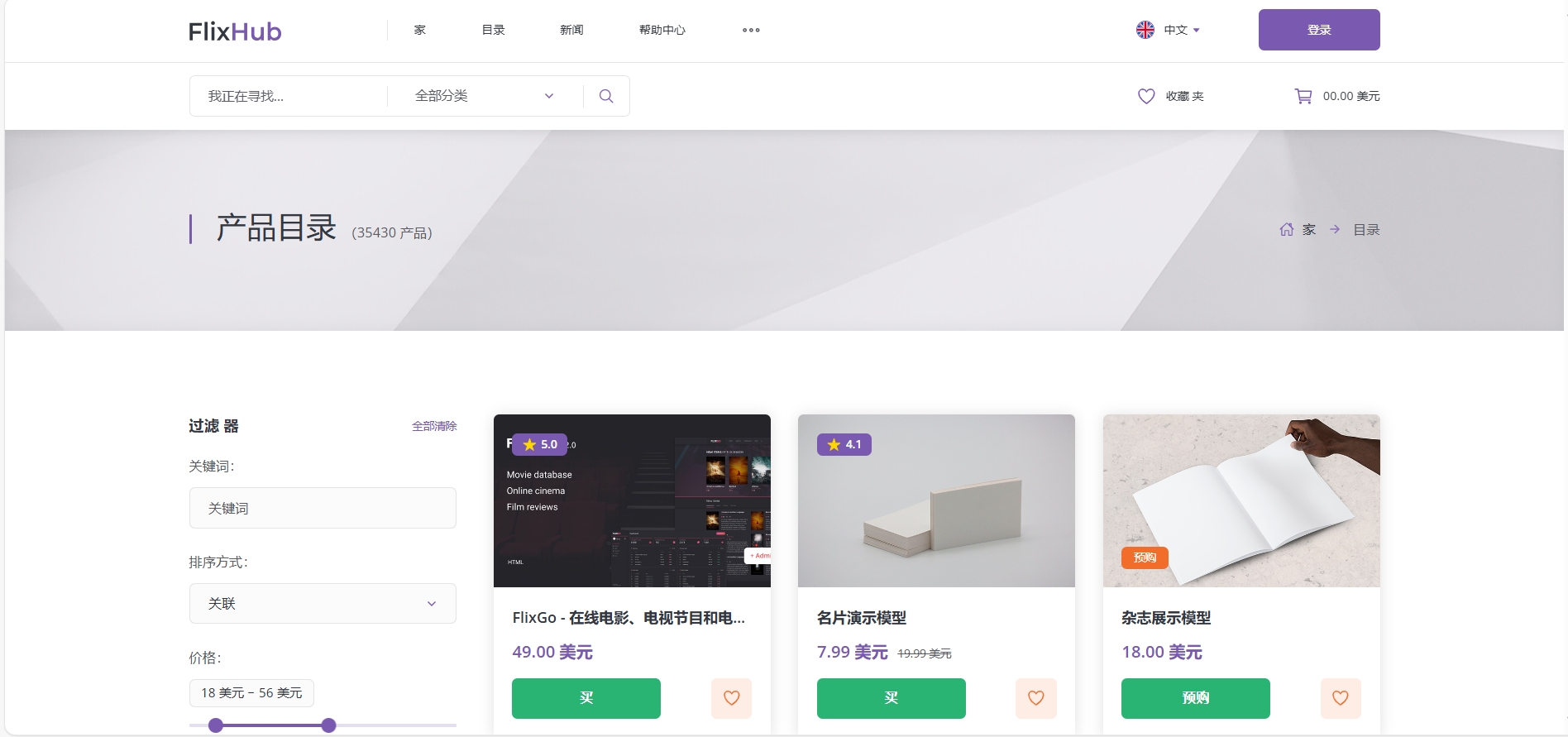Click the 产品目录 page heading
Viewport: 1568px width, 737px height.
(276, 227)
